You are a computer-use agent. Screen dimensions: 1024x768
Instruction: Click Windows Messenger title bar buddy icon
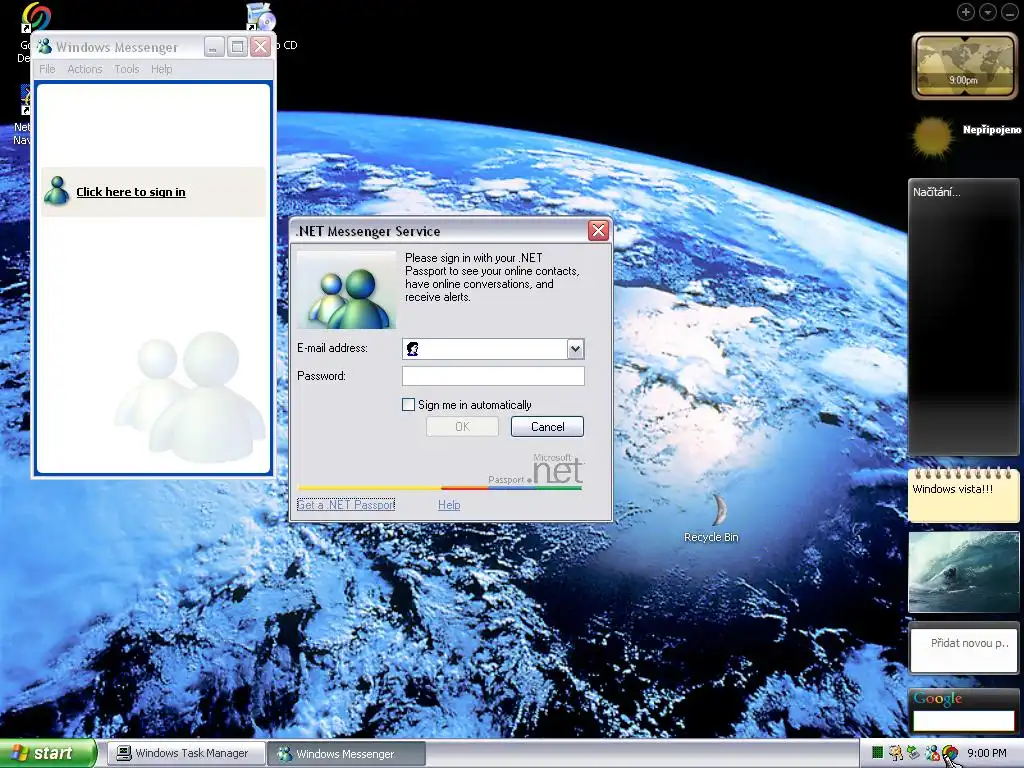point(44,47)
